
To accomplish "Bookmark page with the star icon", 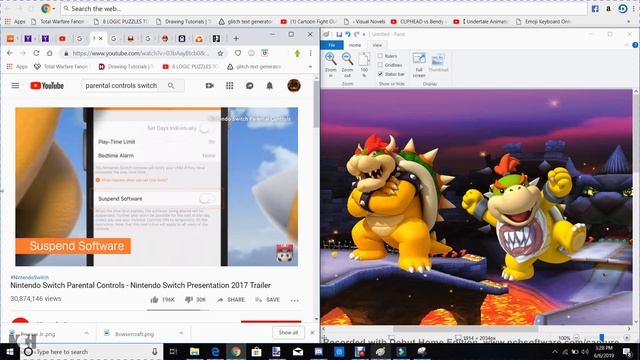I will click(x=220, y=53).
